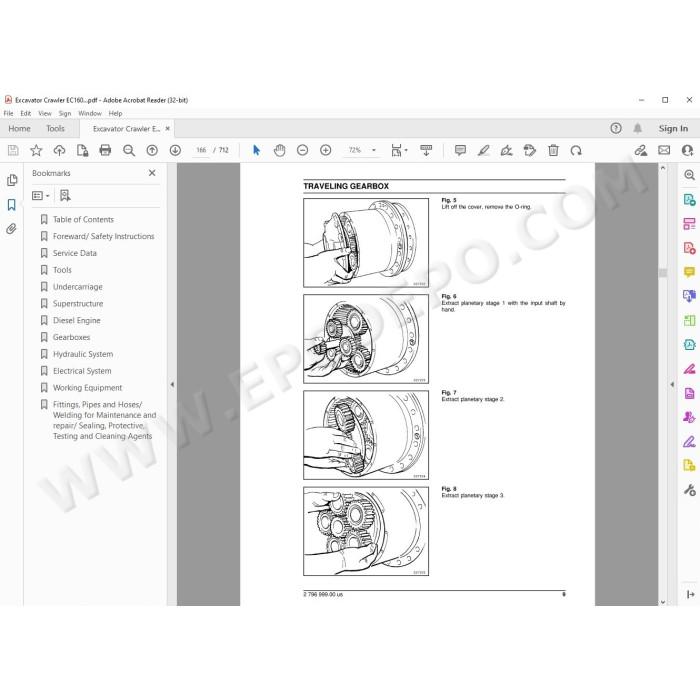Open the Comment tool in right pane
Screen dimensions: 700x700
tap(689, 272)
